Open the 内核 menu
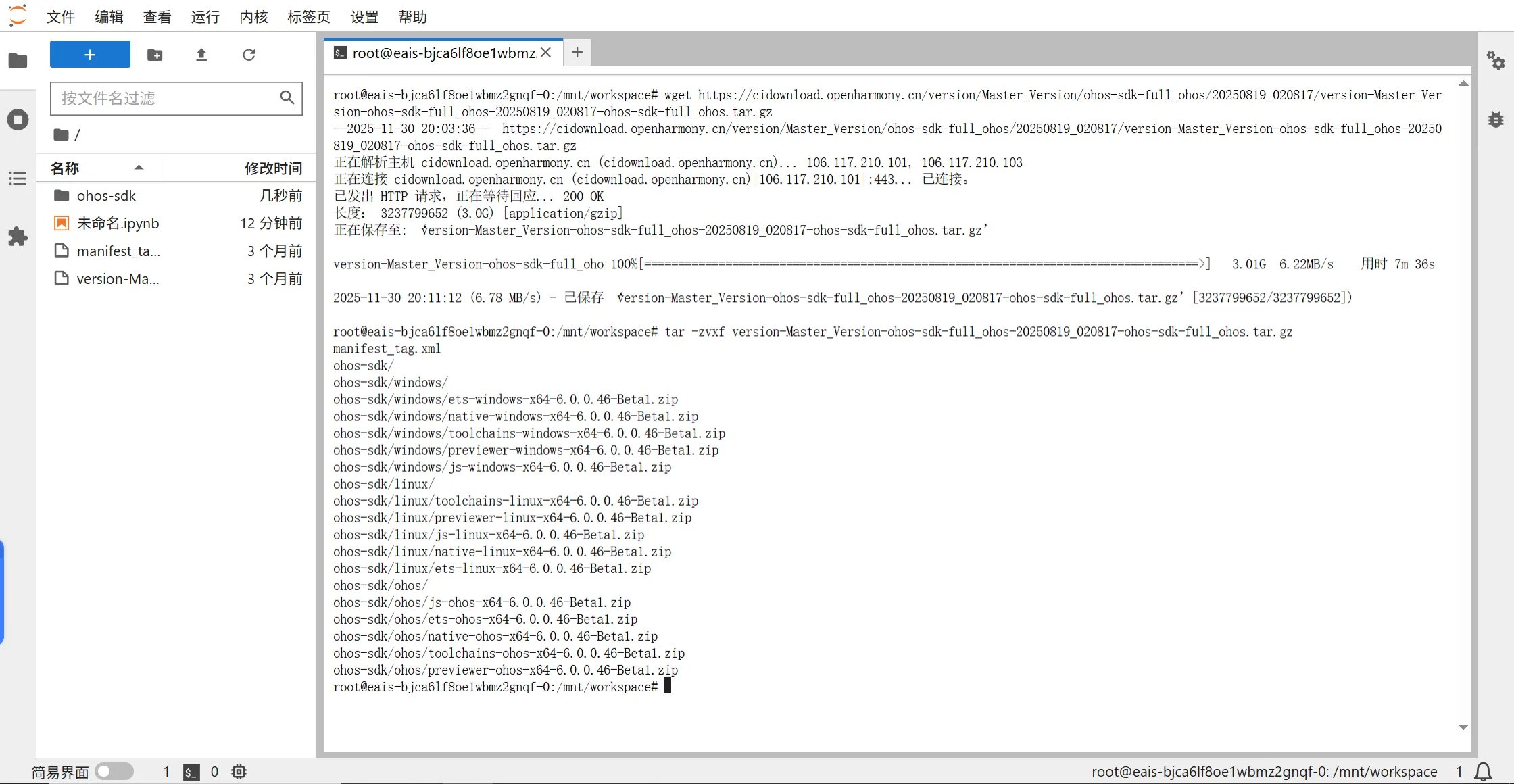 (x=253, y=17)
